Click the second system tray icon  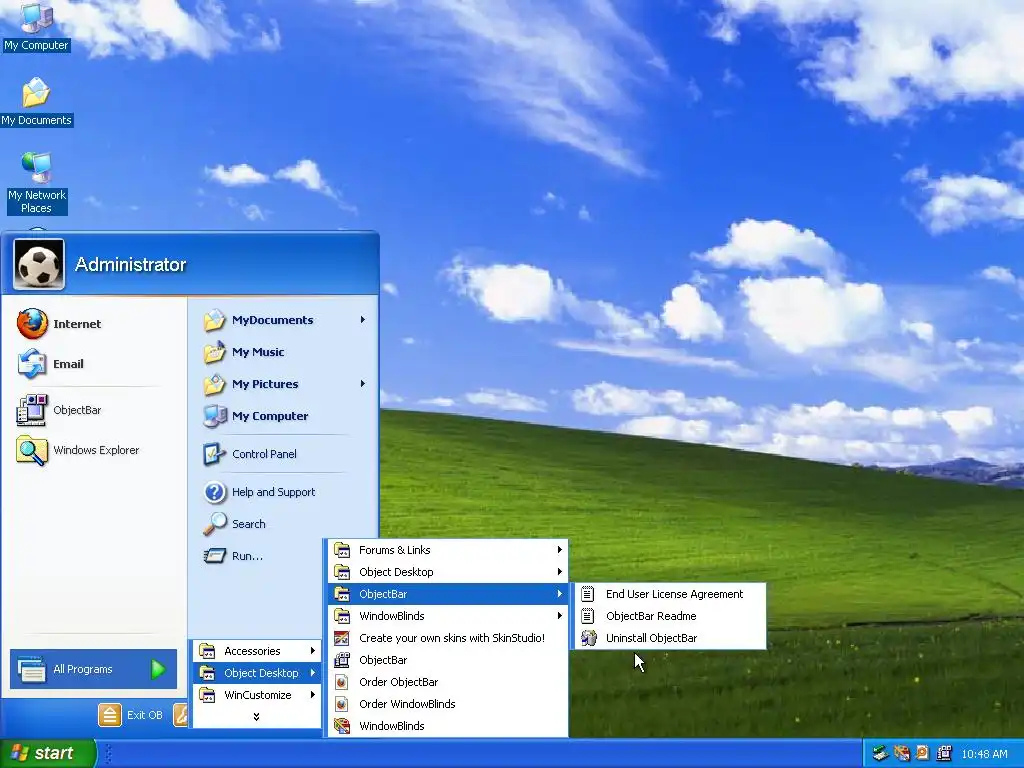tap(902, 753)
